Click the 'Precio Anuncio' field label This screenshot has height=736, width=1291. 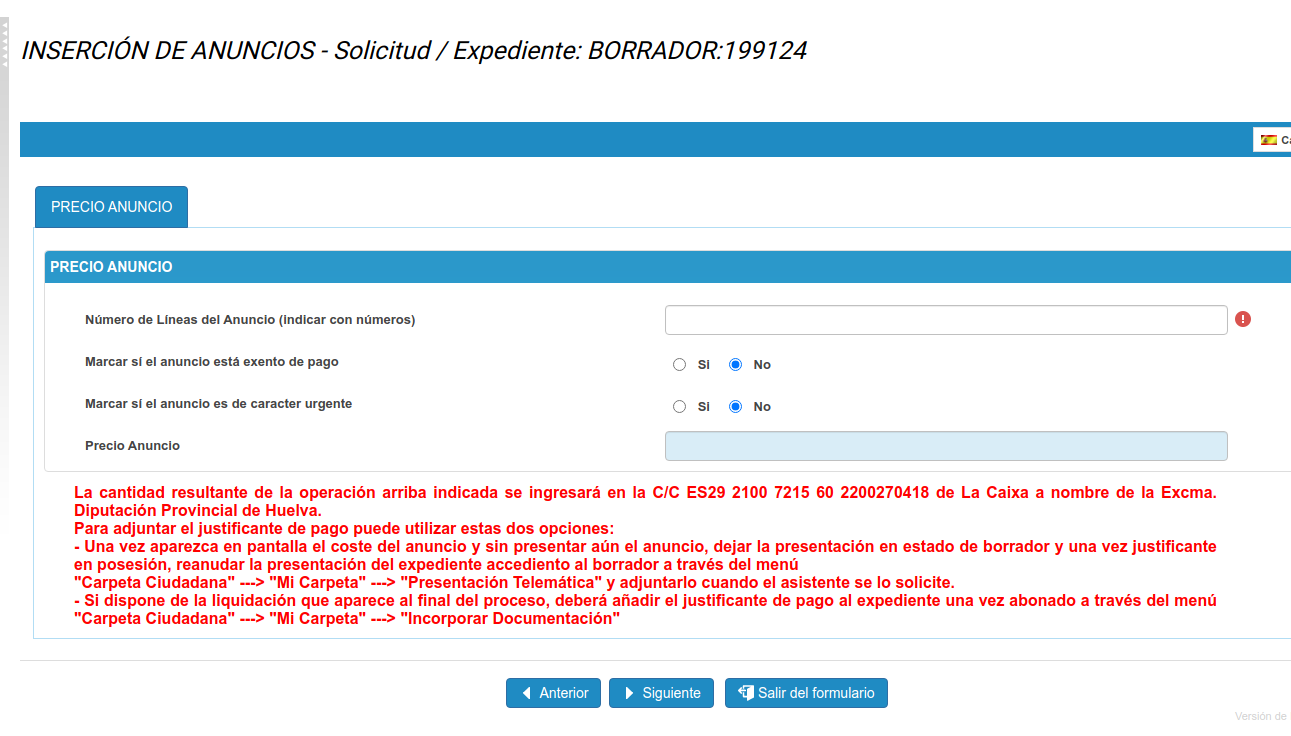(132, 446)
